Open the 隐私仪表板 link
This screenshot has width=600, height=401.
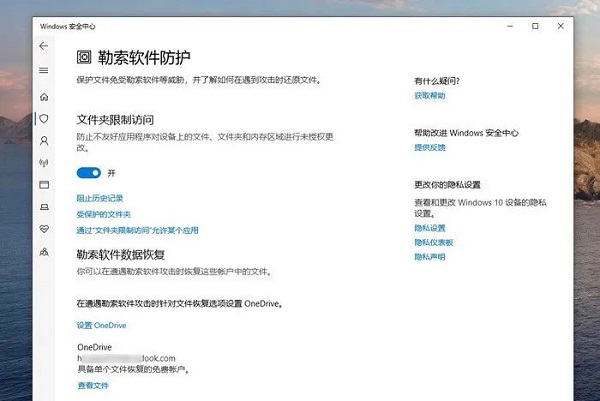pyautogui.click(x=434, y=243)
